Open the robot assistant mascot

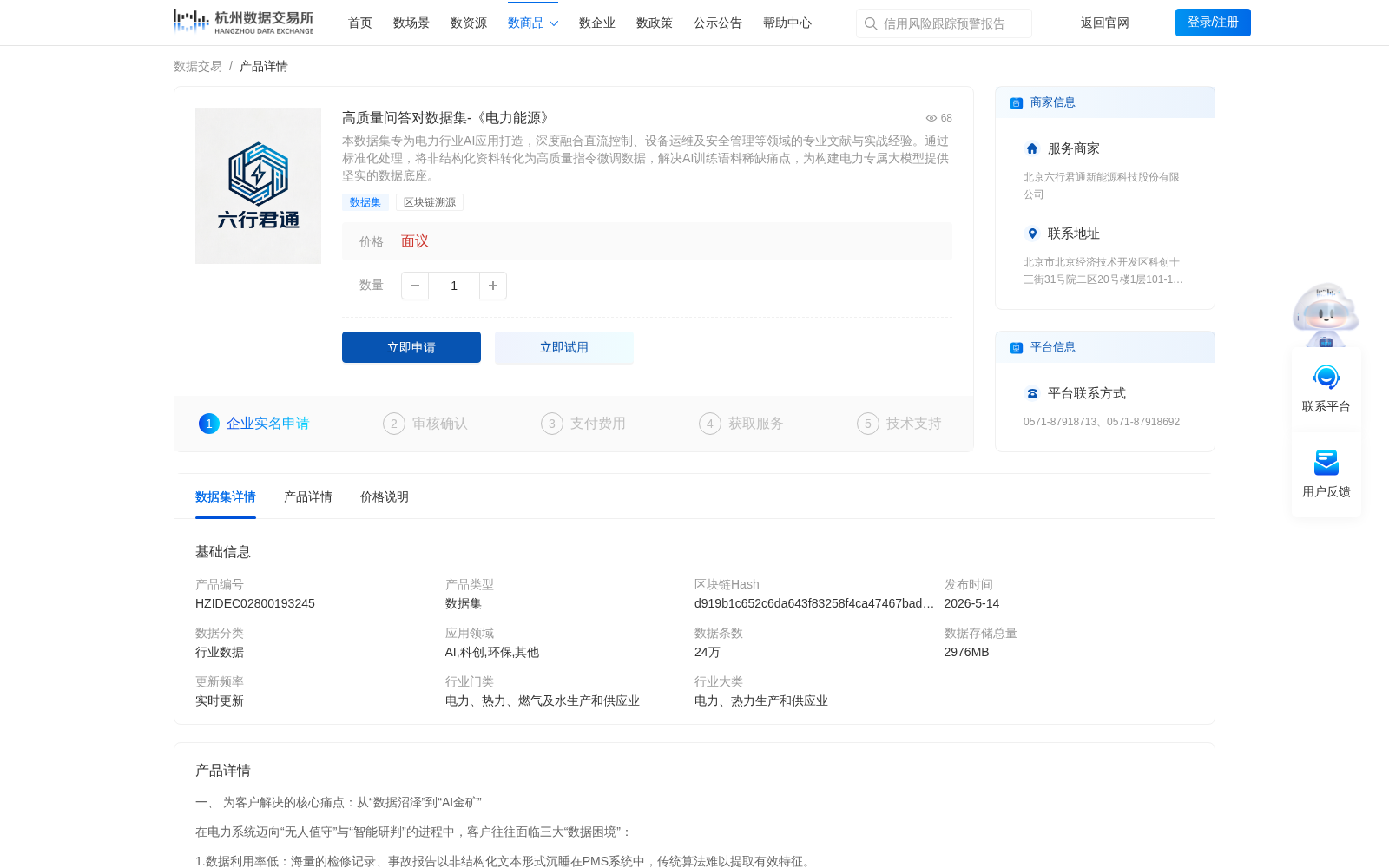pyautogui.click(x=1326, y=315)
